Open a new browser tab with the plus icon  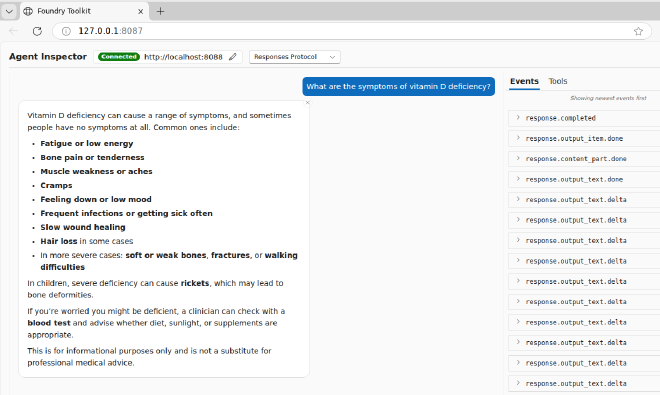coord(160,11)
